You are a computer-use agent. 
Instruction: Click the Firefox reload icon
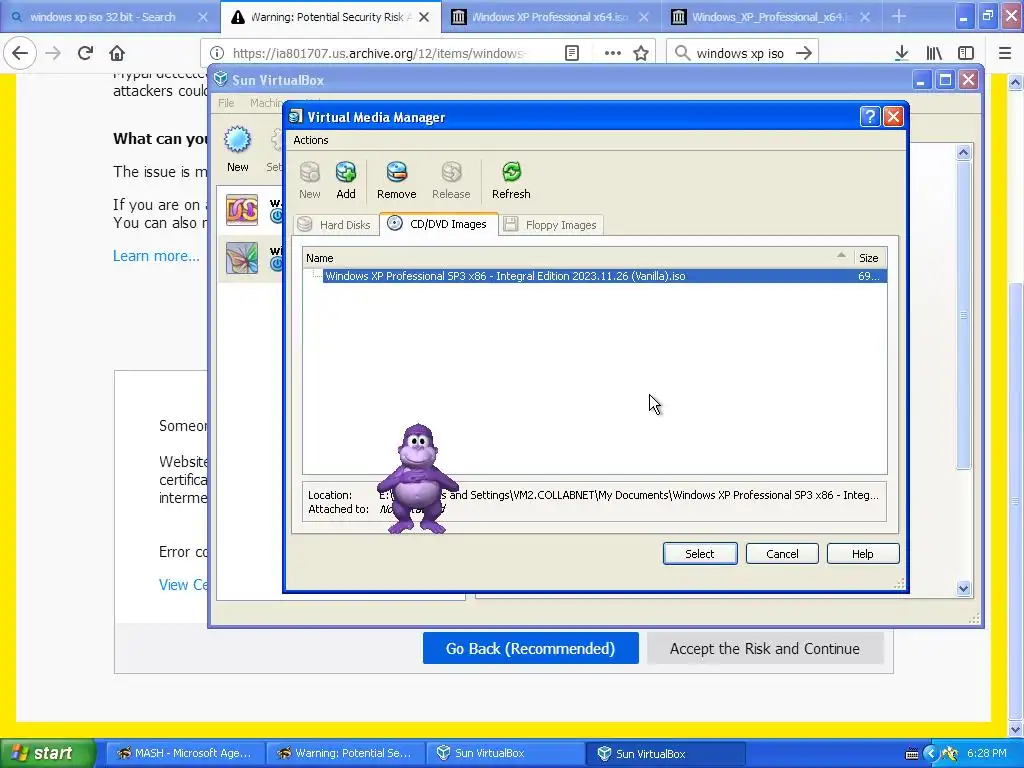pos(85,53)
